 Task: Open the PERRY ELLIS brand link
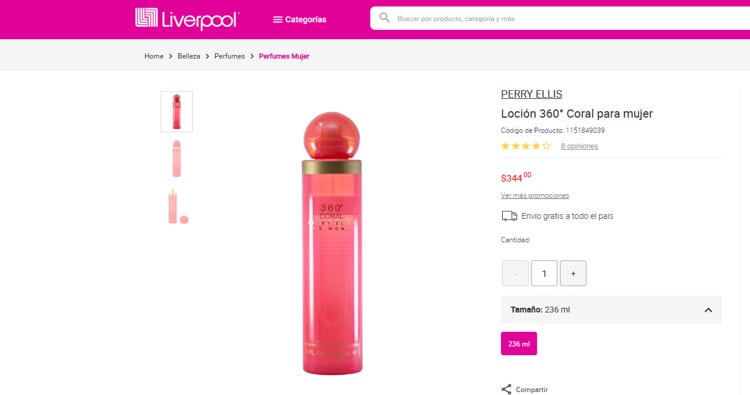click(x=531, y=94)
